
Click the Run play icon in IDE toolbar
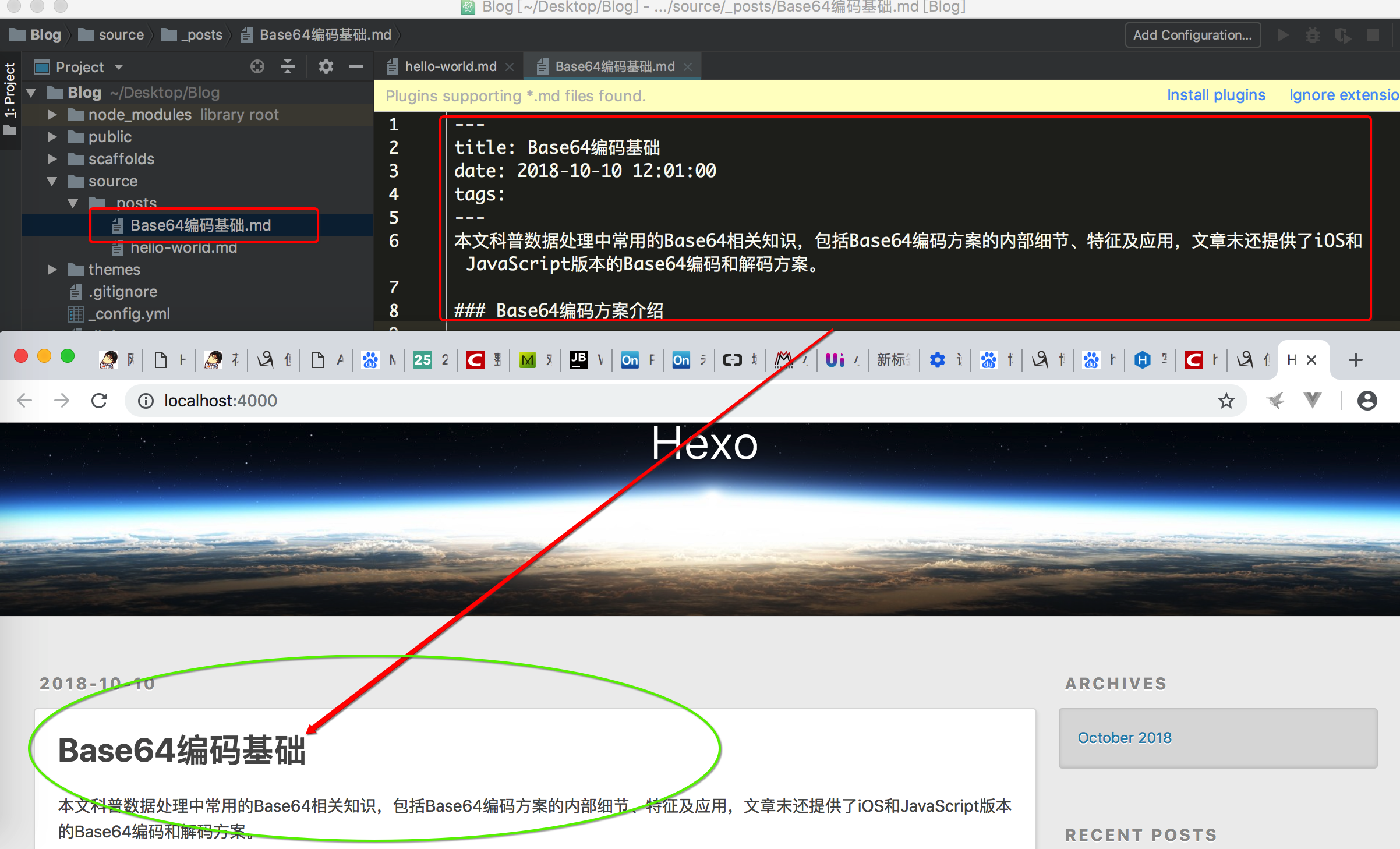[x=1283, y=36]
